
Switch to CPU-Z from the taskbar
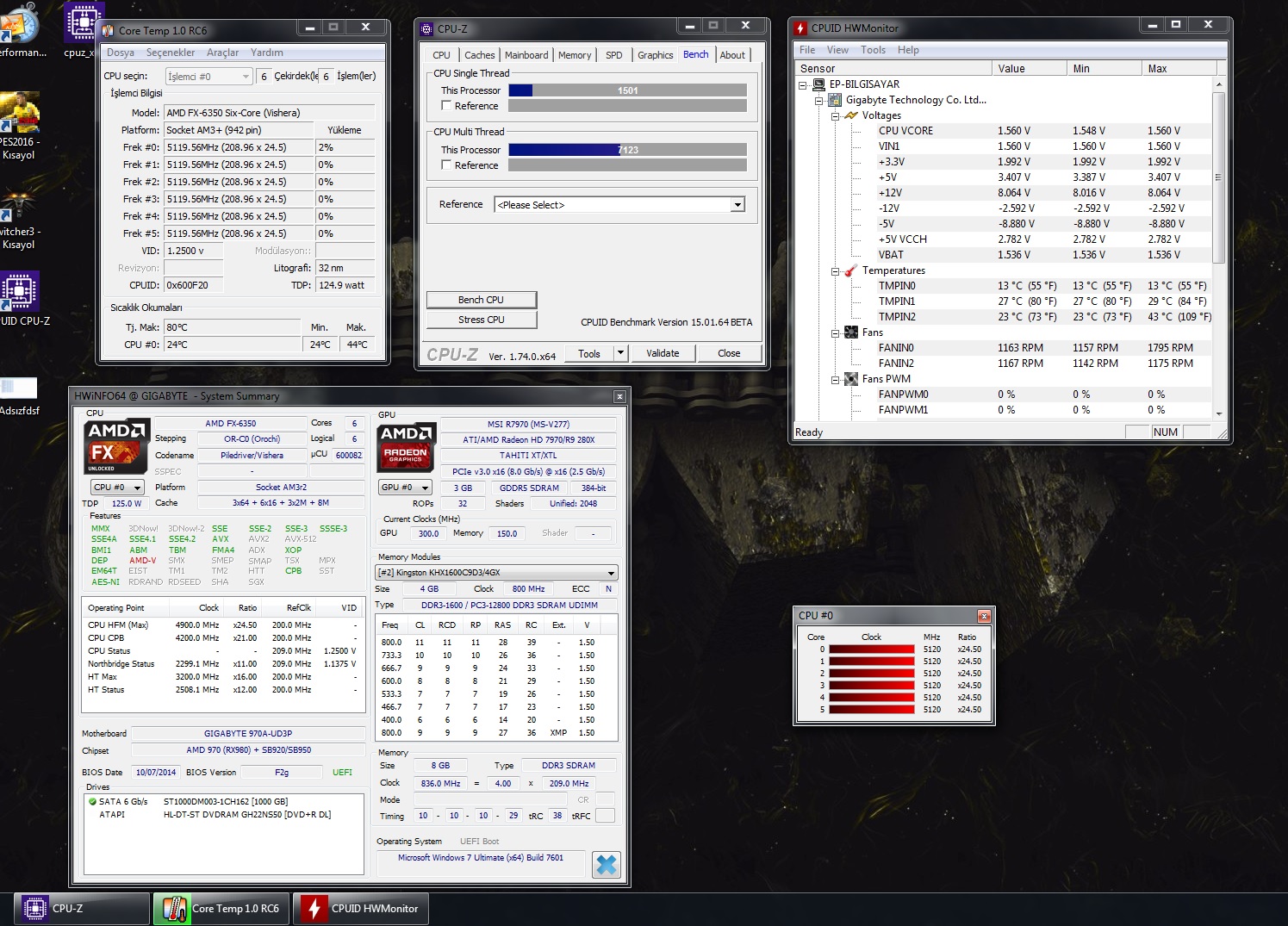point(83,909)
